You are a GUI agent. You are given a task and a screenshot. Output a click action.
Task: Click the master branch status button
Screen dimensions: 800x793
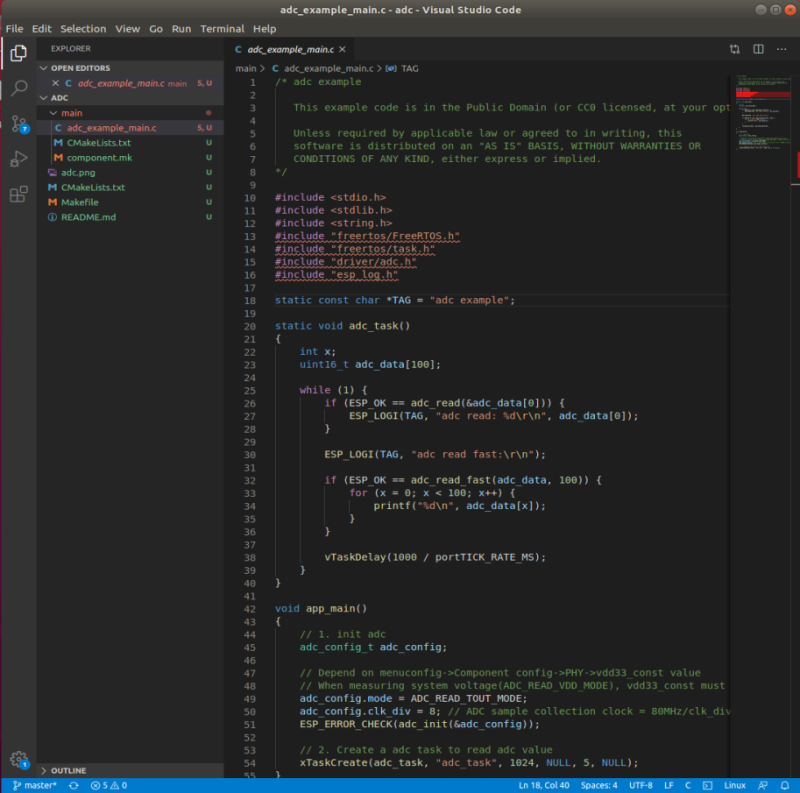[x=34, y=785]
